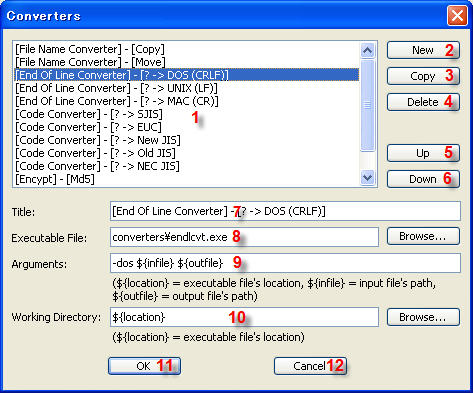Click into the Executable File field
The width and height of the screenshot is (473, 393).
244,237
